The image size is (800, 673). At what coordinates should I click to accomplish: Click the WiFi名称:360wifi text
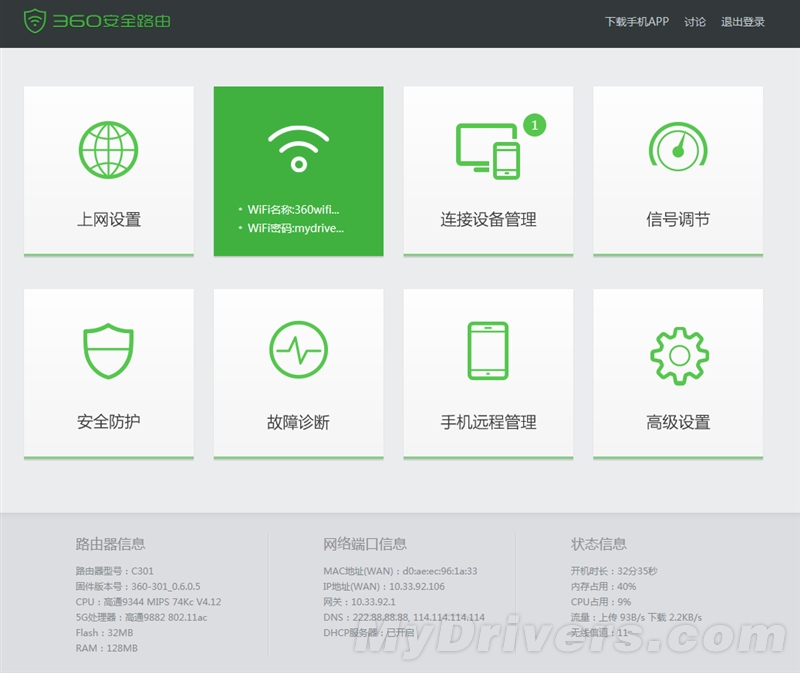pyautogui.click(x=294, y=210)
